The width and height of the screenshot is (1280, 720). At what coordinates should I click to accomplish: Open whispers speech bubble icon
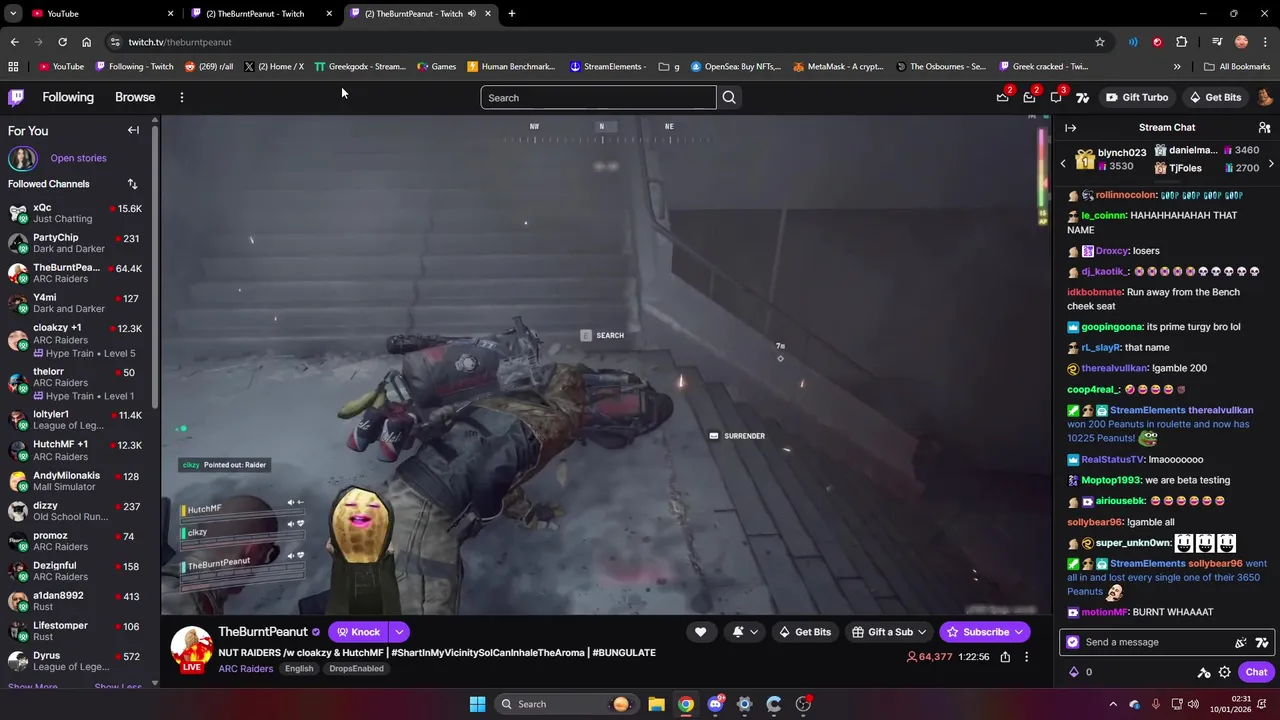tap(1056, 97)
